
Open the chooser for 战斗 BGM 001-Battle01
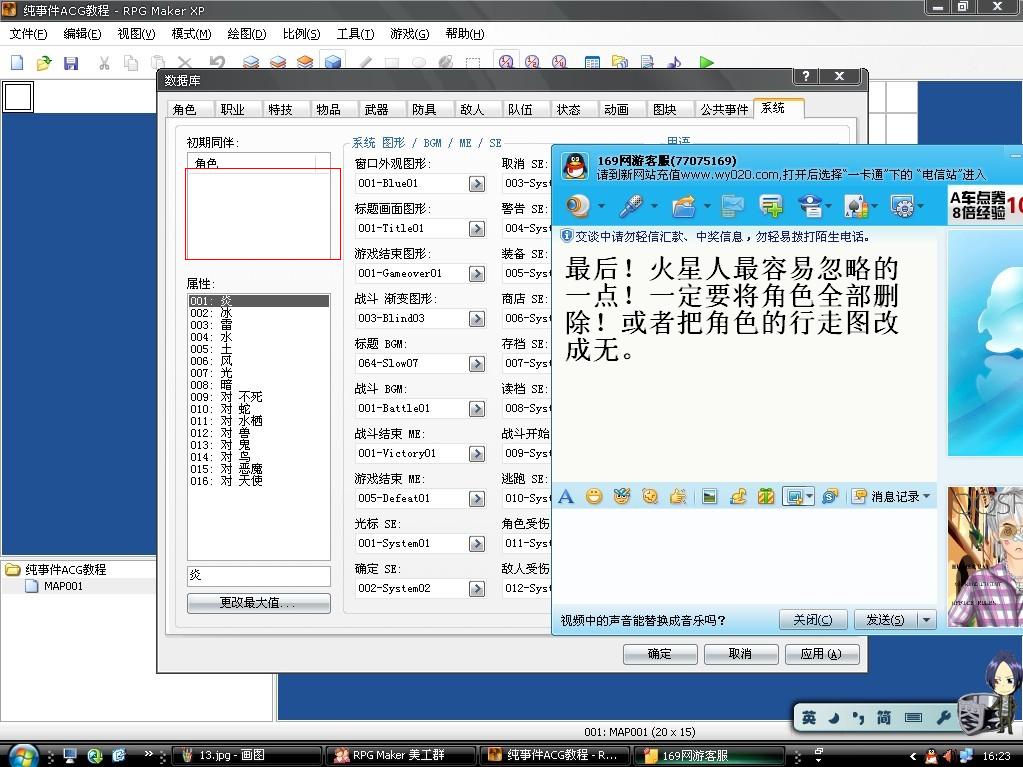coord(477,409)
